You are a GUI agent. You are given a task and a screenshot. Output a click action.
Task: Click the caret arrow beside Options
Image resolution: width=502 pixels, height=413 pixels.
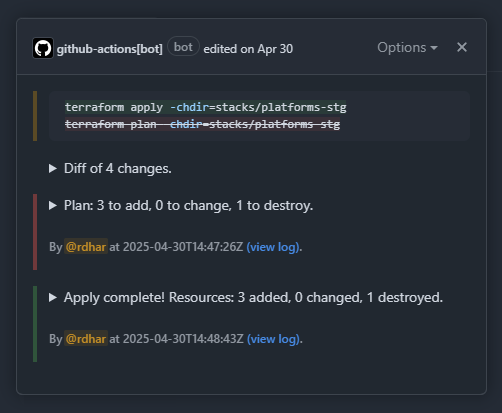pos(434,48)
